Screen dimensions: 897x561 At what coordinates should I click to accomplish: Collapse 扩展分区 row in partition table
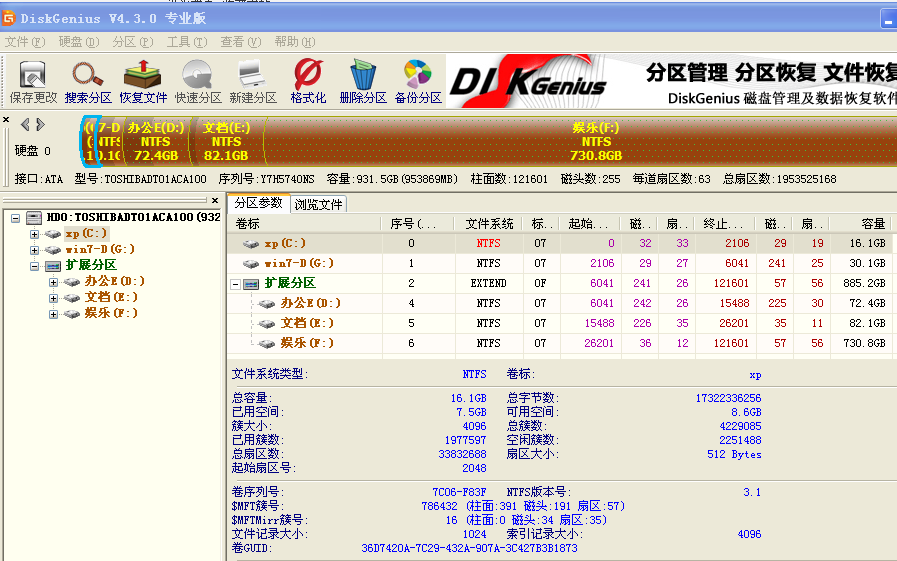(x=235, y=284)
